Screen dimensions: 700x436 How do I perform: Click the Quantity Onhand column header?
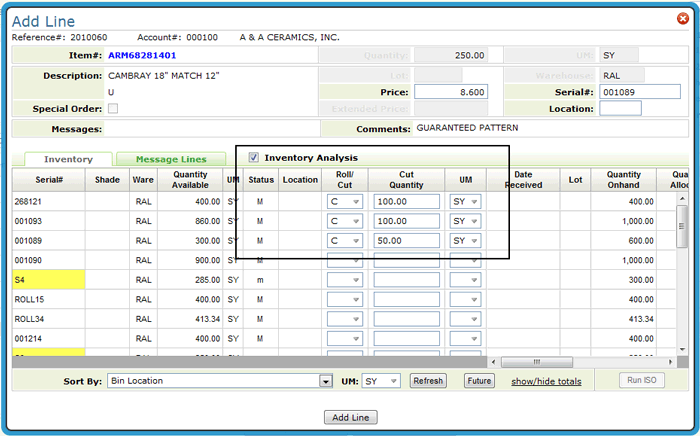(x=623, y=180)
